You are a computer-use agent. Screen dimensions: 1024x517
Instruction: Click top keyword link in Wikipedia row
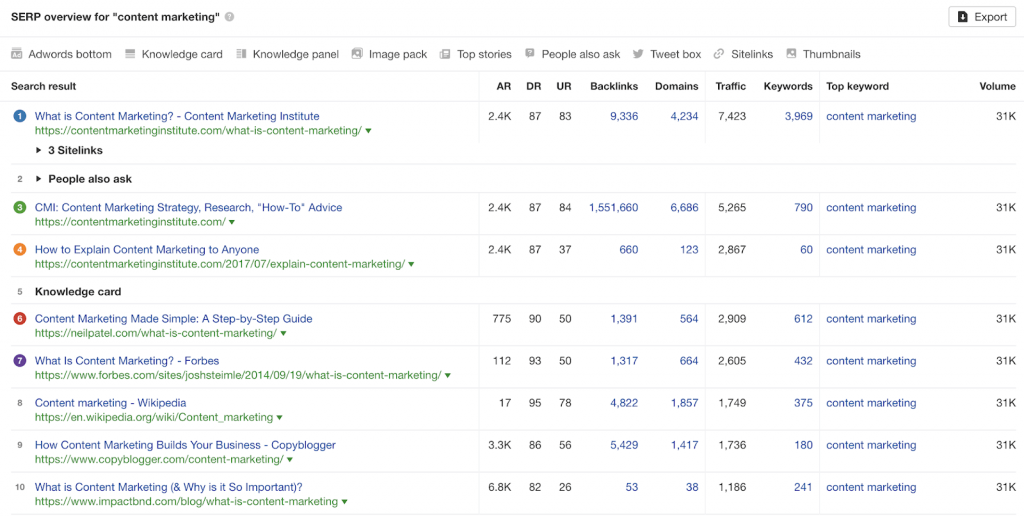(x=871, y=403)
